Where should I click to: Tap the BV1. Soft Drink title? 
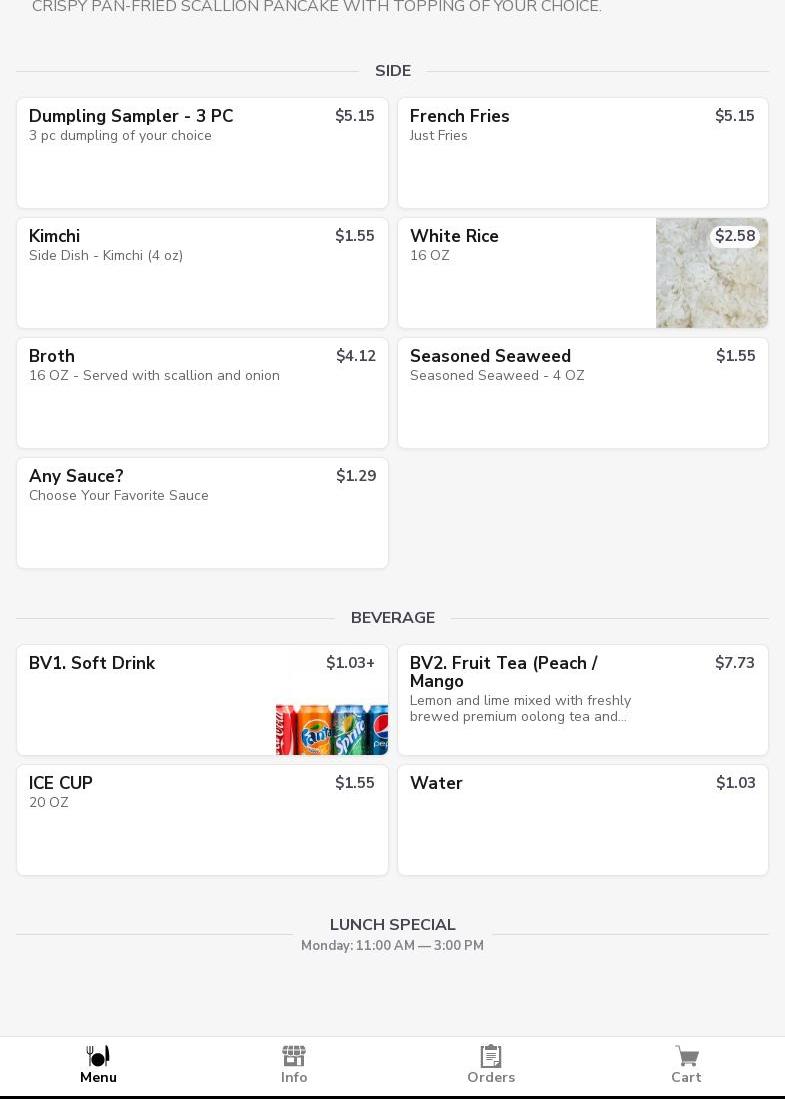92,664
